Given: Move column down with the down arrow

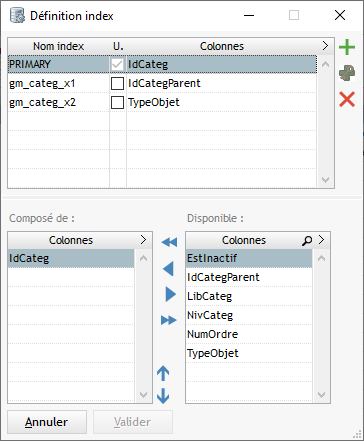Looking at the screenshot, I should [x=163, y=396].
